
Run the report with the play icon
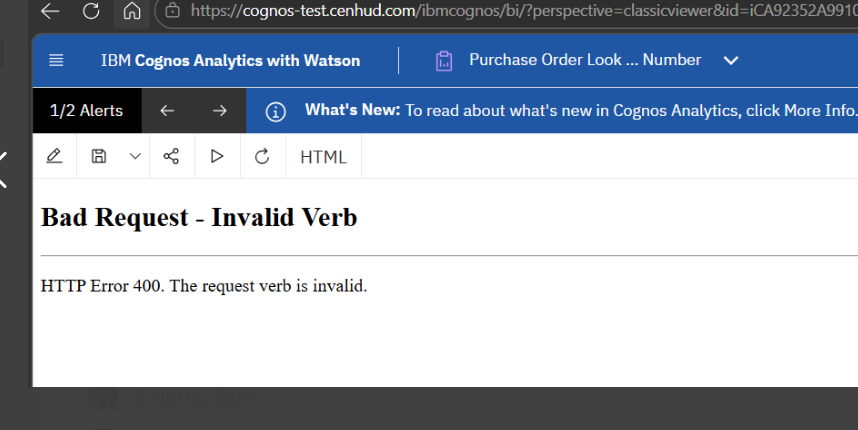pos(217,156)
